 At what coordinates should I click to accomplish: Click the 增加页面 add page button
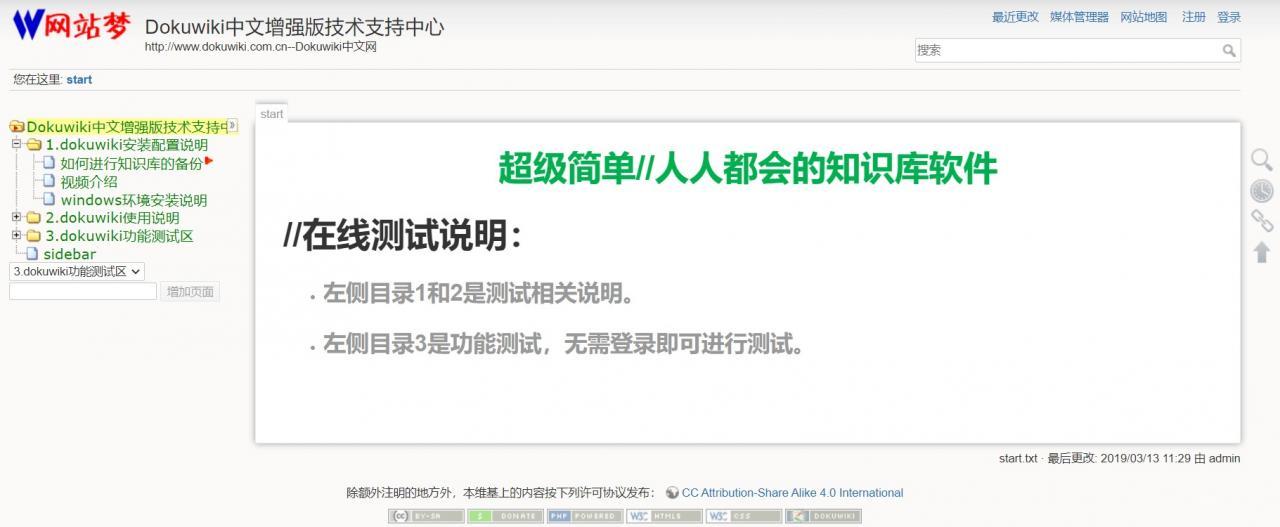pos(190,292)
